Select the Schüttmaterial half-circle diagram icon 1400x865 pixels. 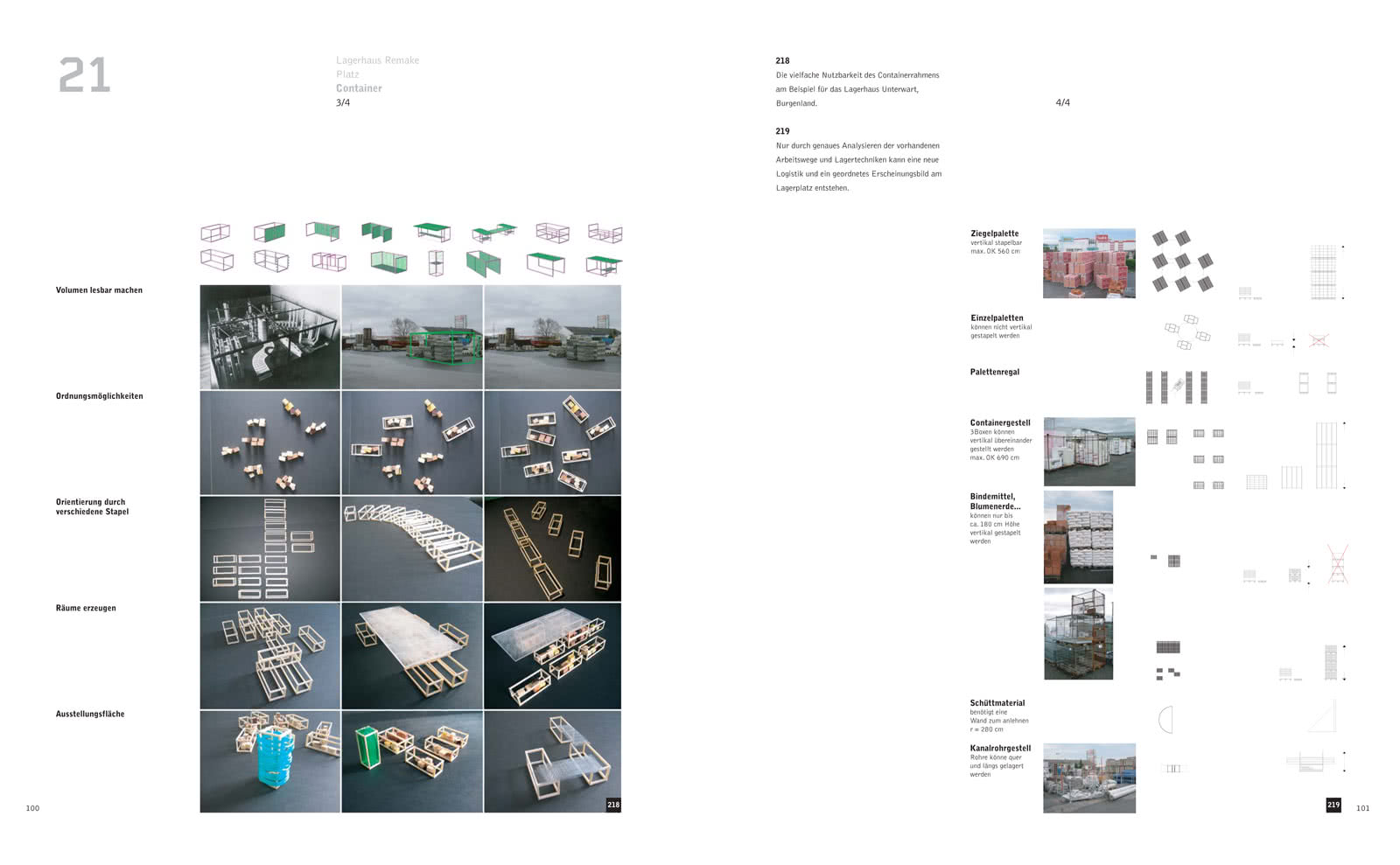click(1164, 722)
